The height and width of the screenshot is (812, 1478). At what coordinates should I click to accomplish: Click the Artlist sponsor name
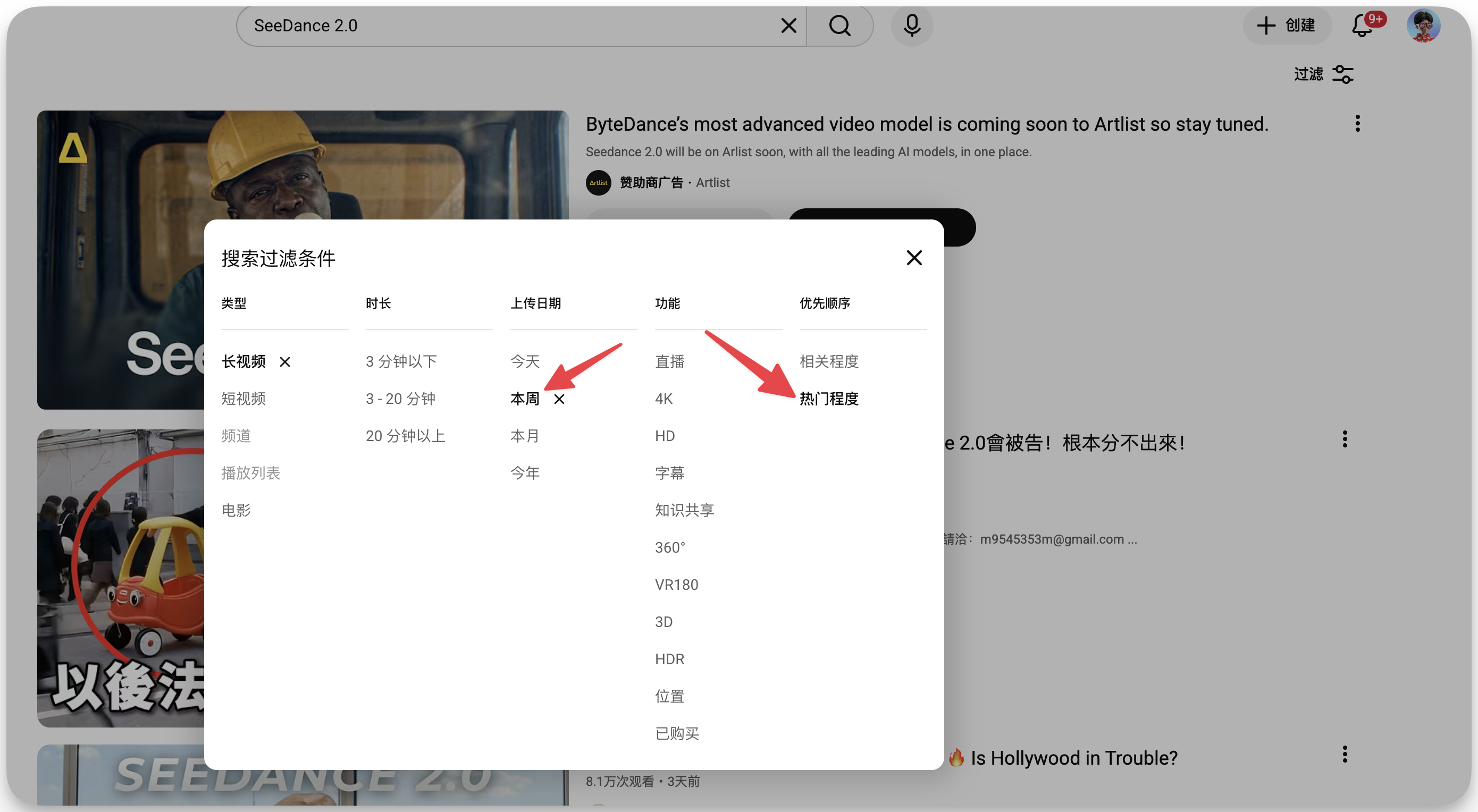point(712,183)
